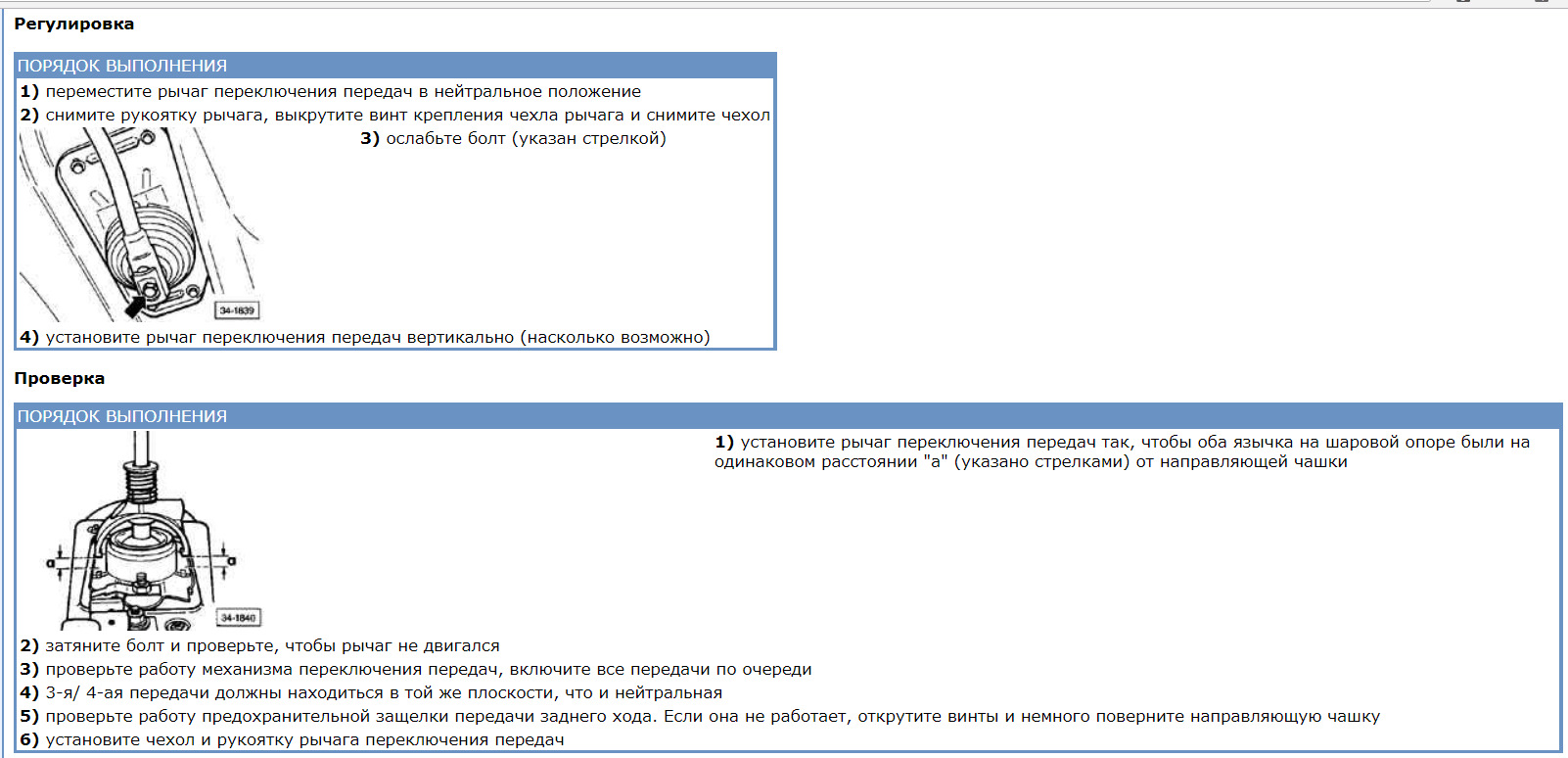Click the gear lever boot illustration 34-1839
The image size is (1568, 758).
[141, 225]
